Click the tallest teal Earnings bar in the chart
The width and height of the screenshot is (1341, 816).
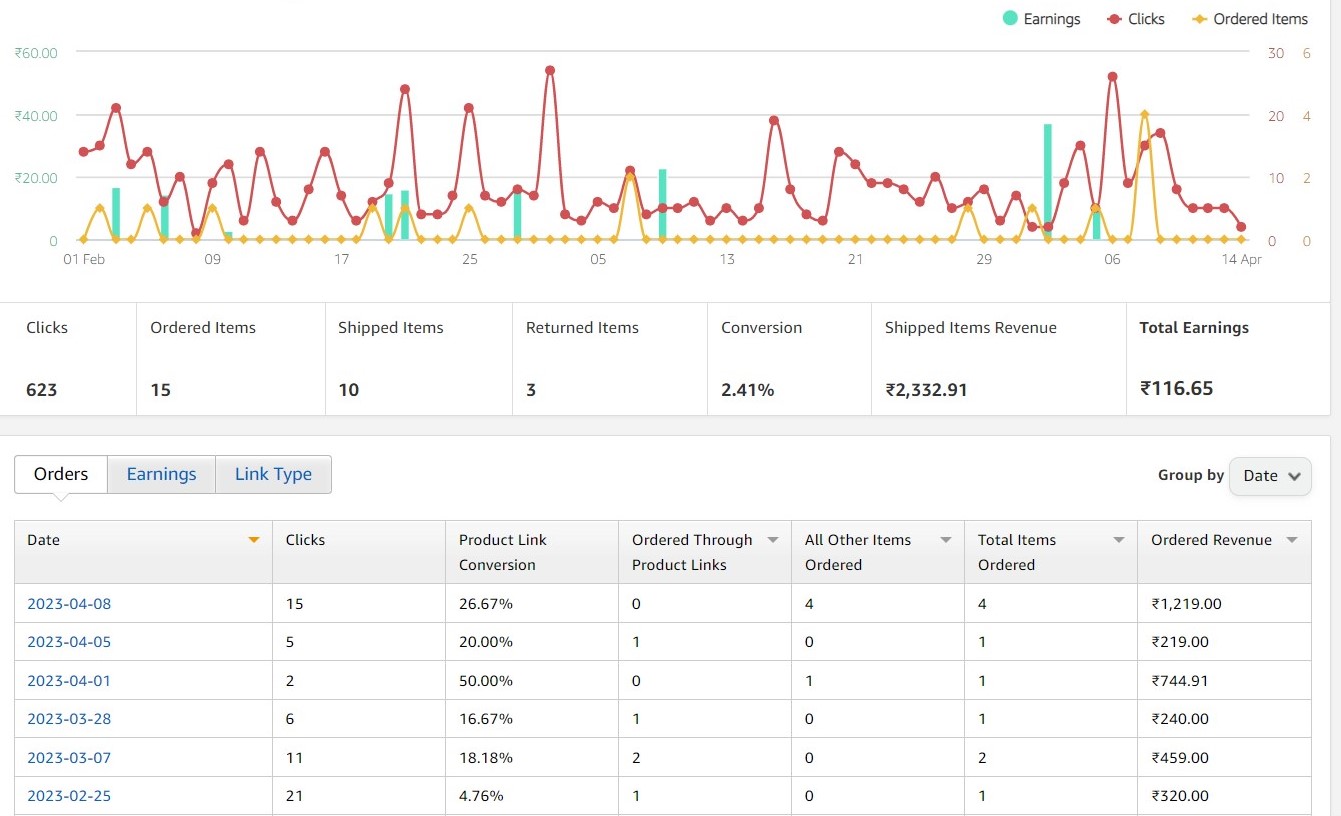tap(1046, 180)
